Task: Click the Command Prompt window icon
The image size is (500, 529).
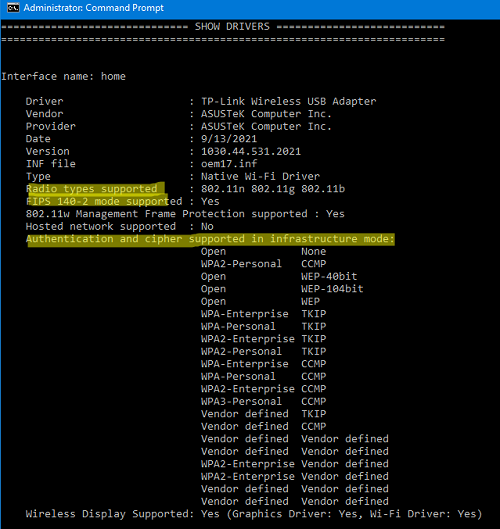Action: 13,7
